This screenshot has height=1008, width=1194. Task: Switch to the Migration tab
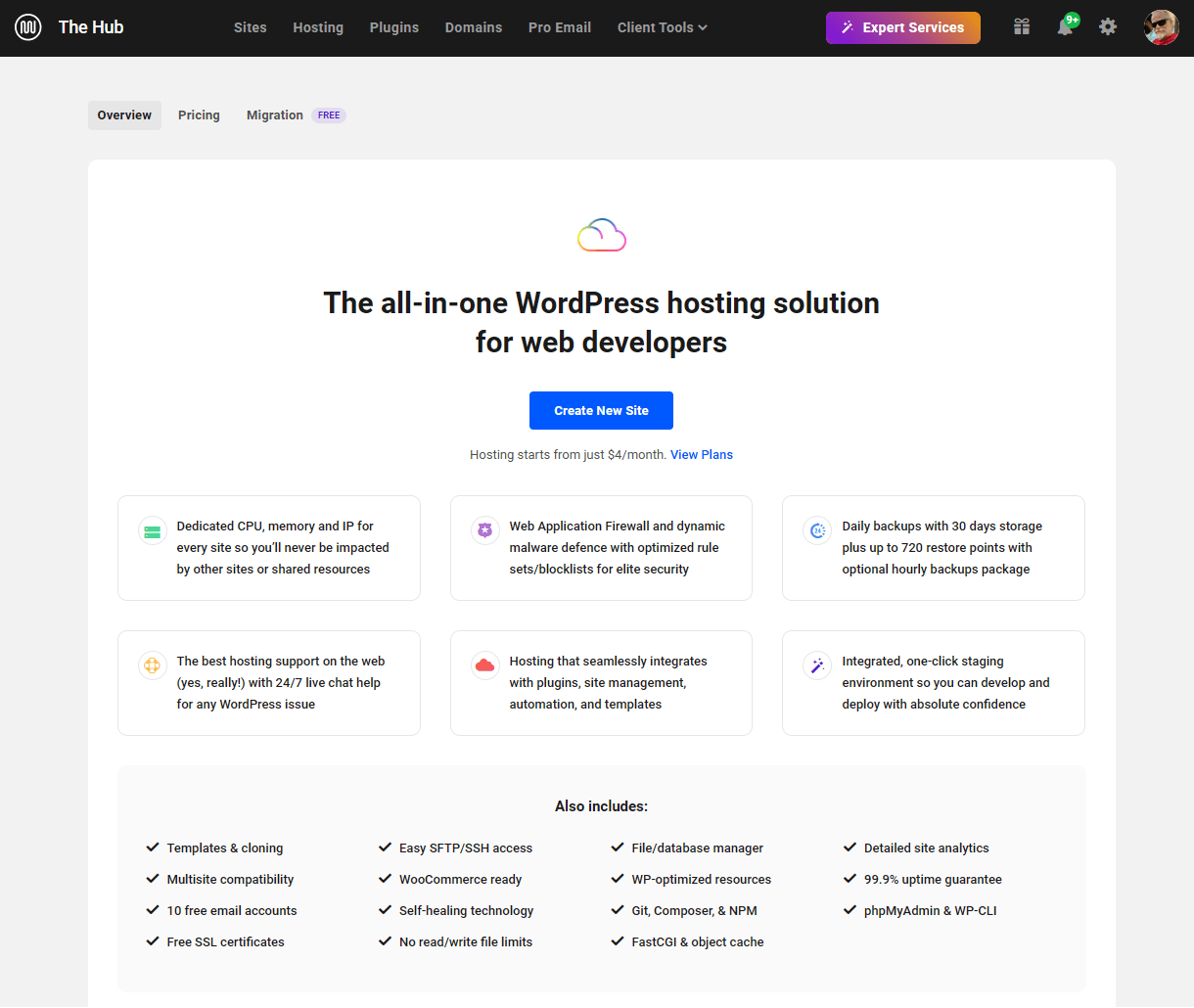point(274,115)
